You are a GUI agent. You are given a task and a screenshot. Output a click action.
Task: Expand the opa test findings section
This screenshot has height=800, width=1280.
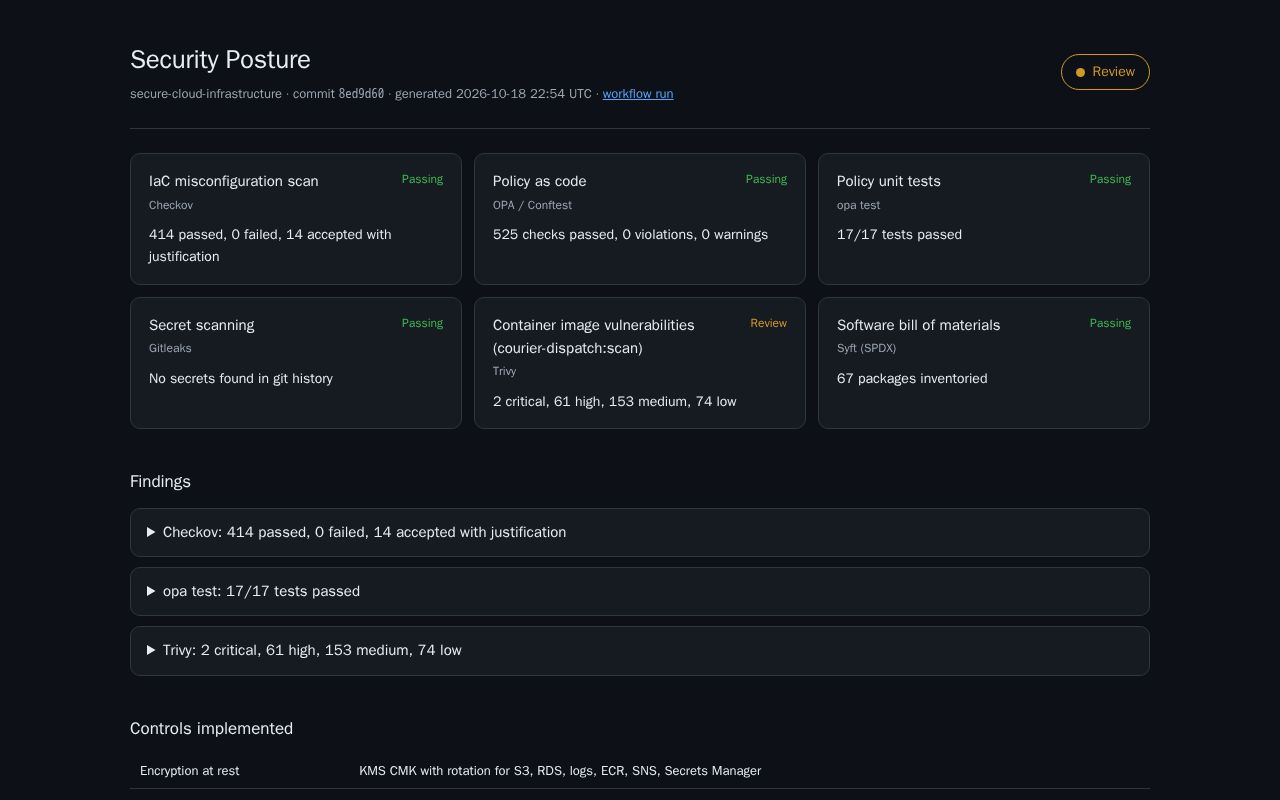click(x=640, y=591)
